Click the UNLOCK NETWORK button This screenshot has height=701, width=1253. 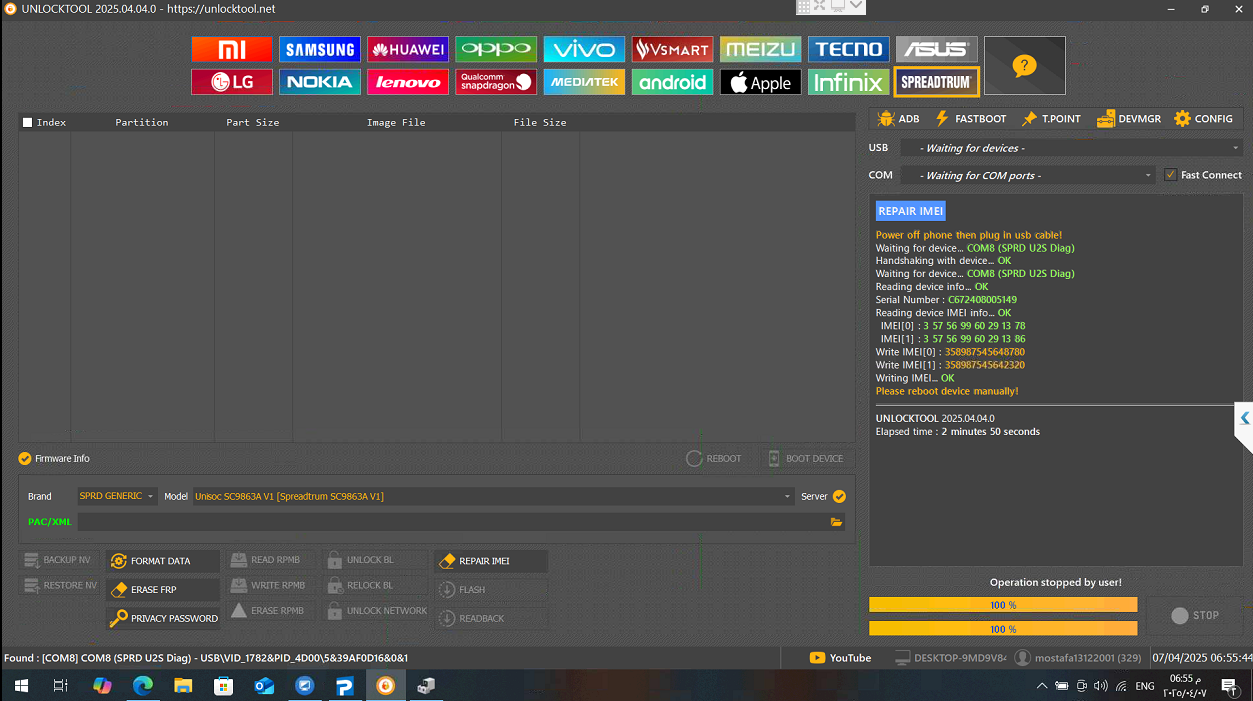[377, 611]
